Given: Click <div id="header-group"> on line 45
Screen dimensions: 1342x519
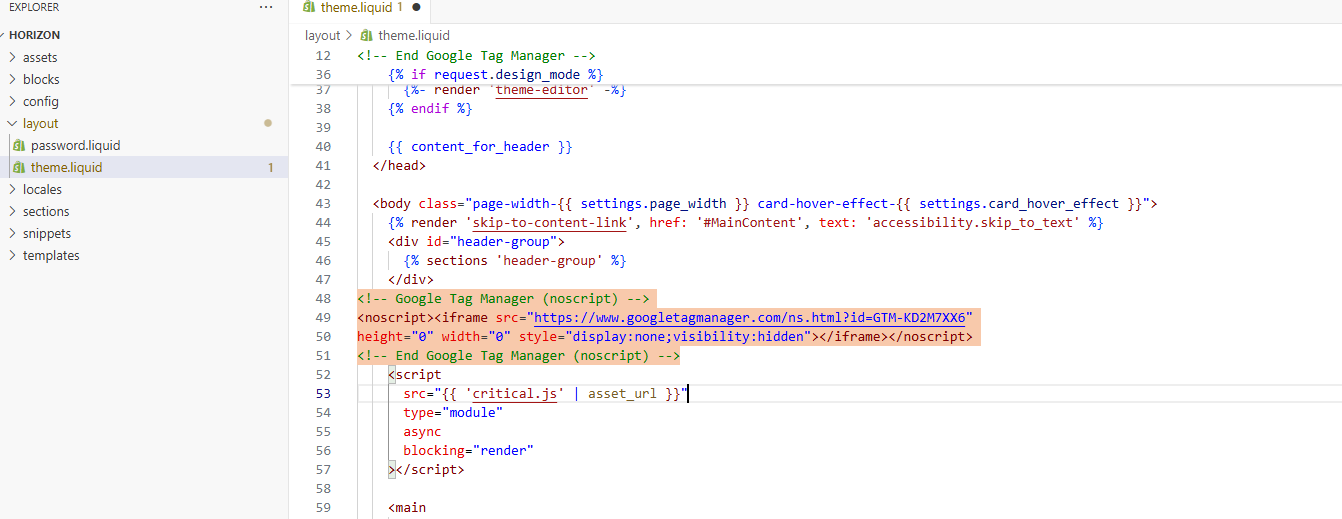Looking at the screenshot, I should click(x=476, y=241).
